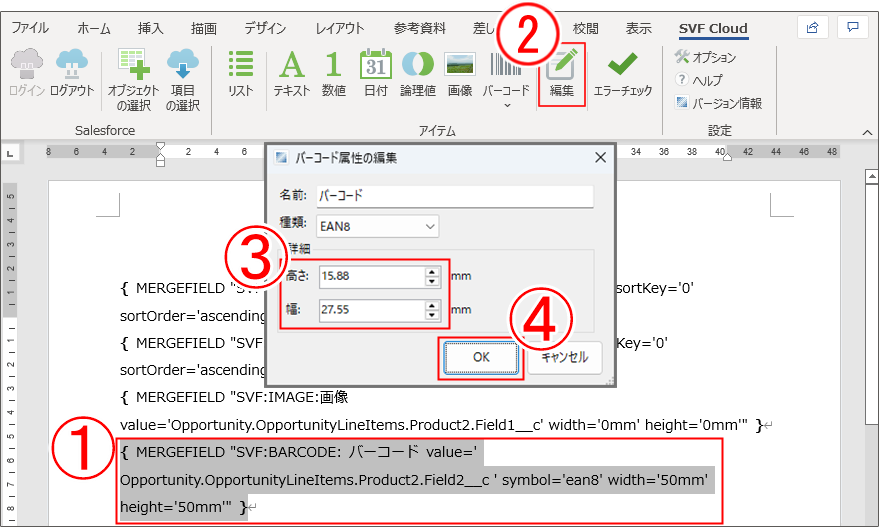Open the バーコード dropdown arrow

[507, 105]
